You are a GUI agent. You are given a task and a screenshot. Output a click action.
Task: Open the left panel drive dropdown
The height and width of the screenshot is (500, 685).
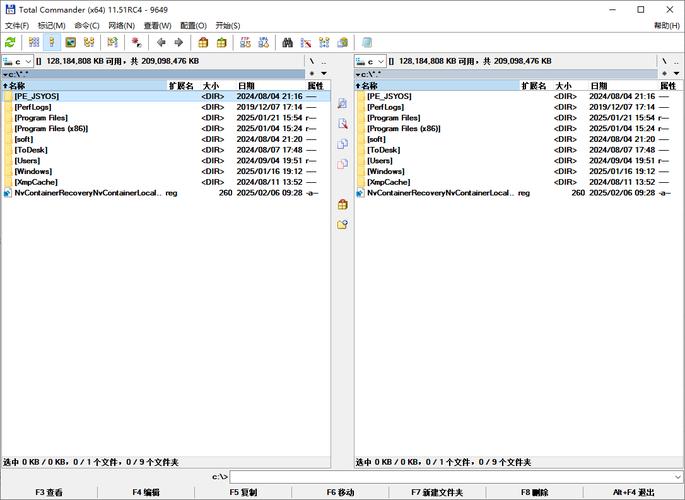[x=18, y=62]
